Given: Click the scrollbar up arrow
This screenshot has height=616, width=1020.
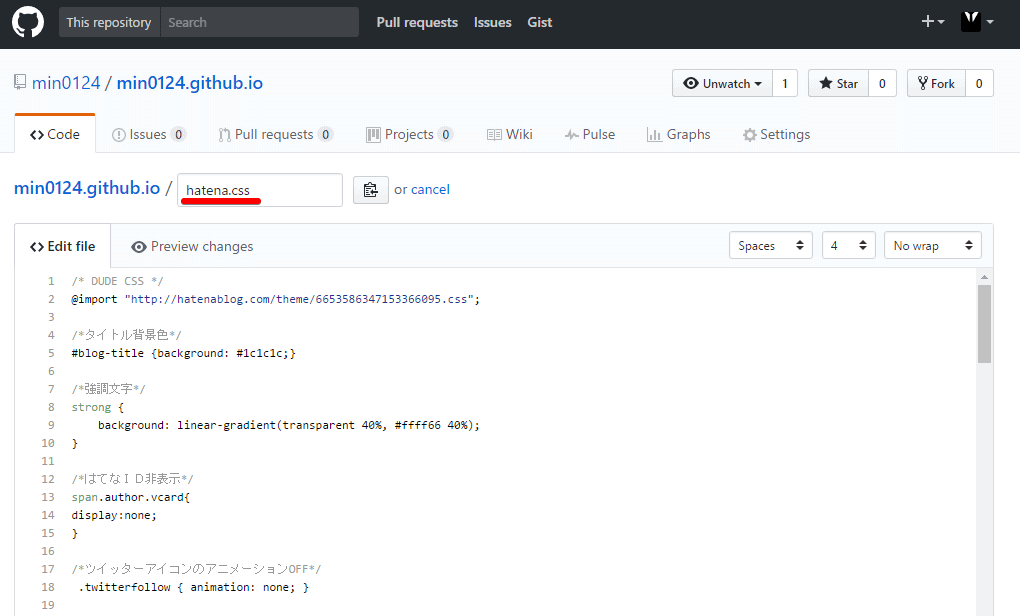Looking at the screenshot, I should pyautogui.click(x=984, y=277).
